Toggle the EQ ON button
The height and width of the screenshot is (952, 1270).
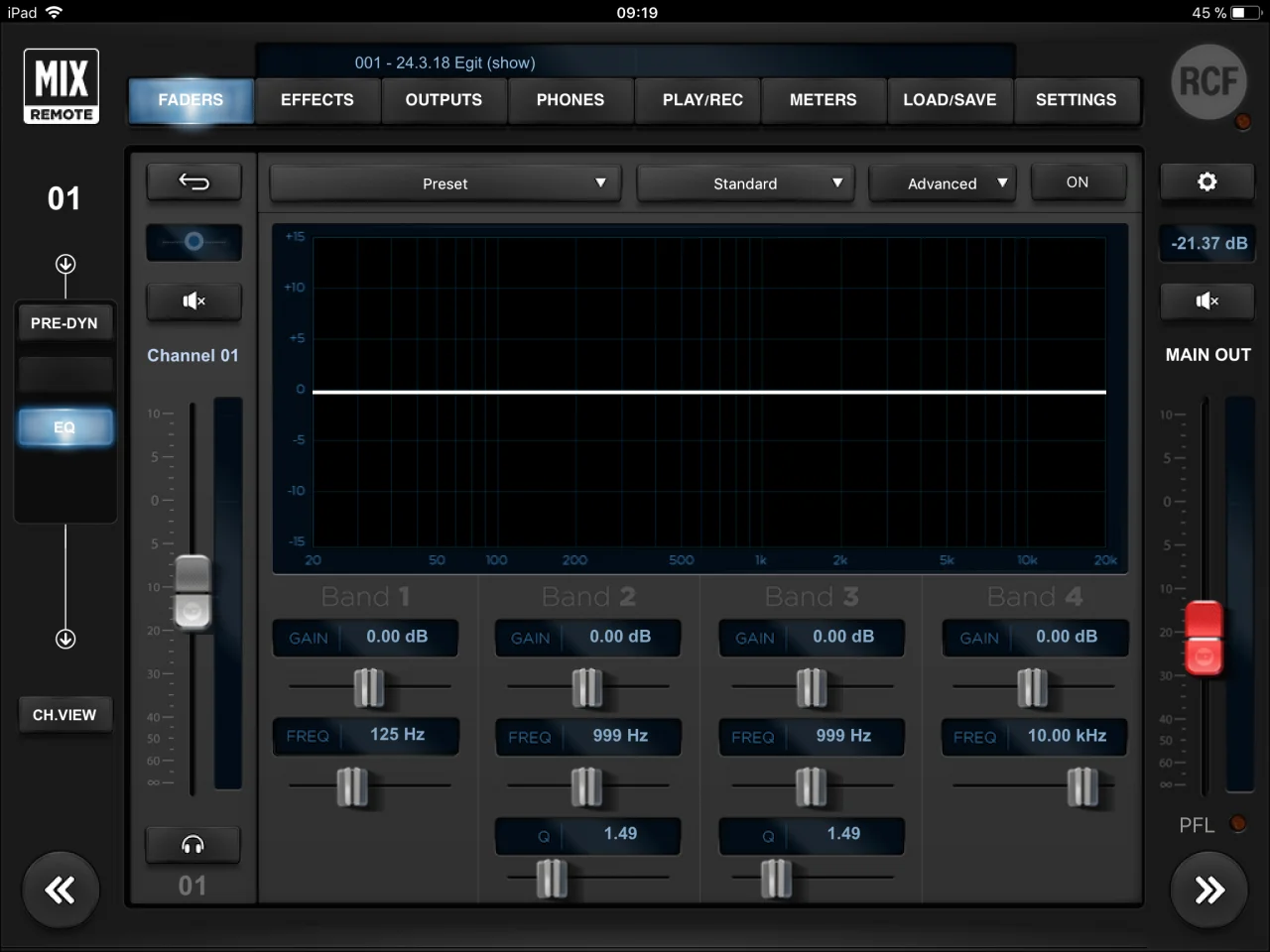(1078, 182)
